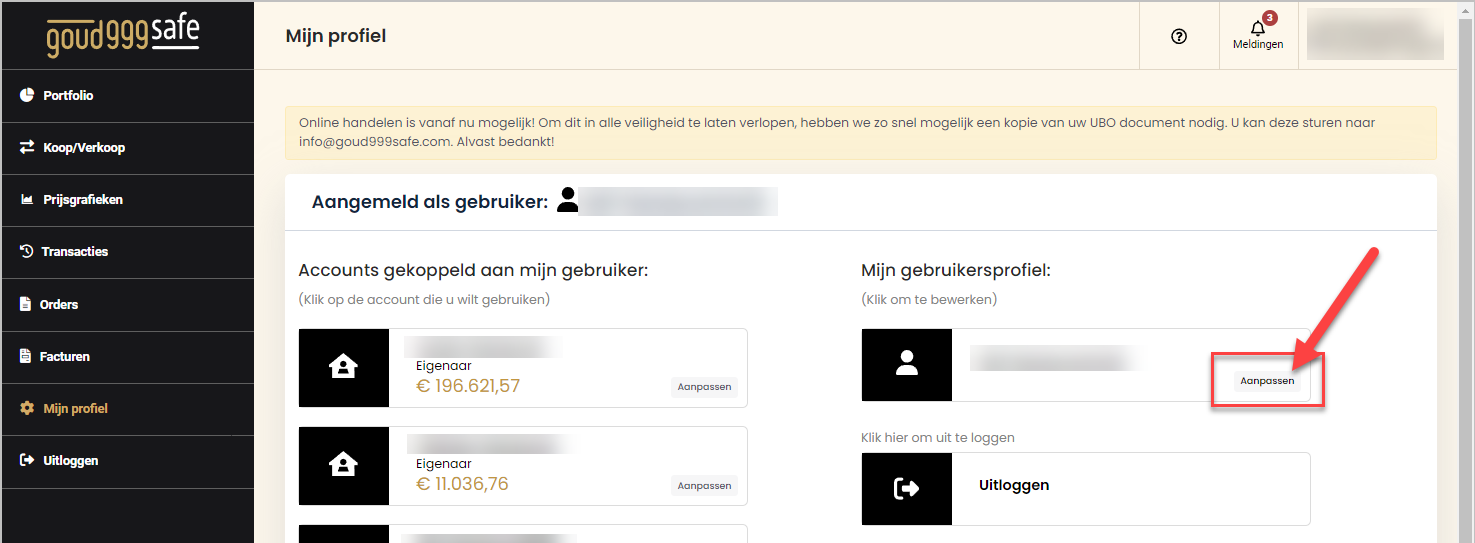Click the Prijsgrafieken chart icon
1475x543 pixels.
[x=27, y=200]
